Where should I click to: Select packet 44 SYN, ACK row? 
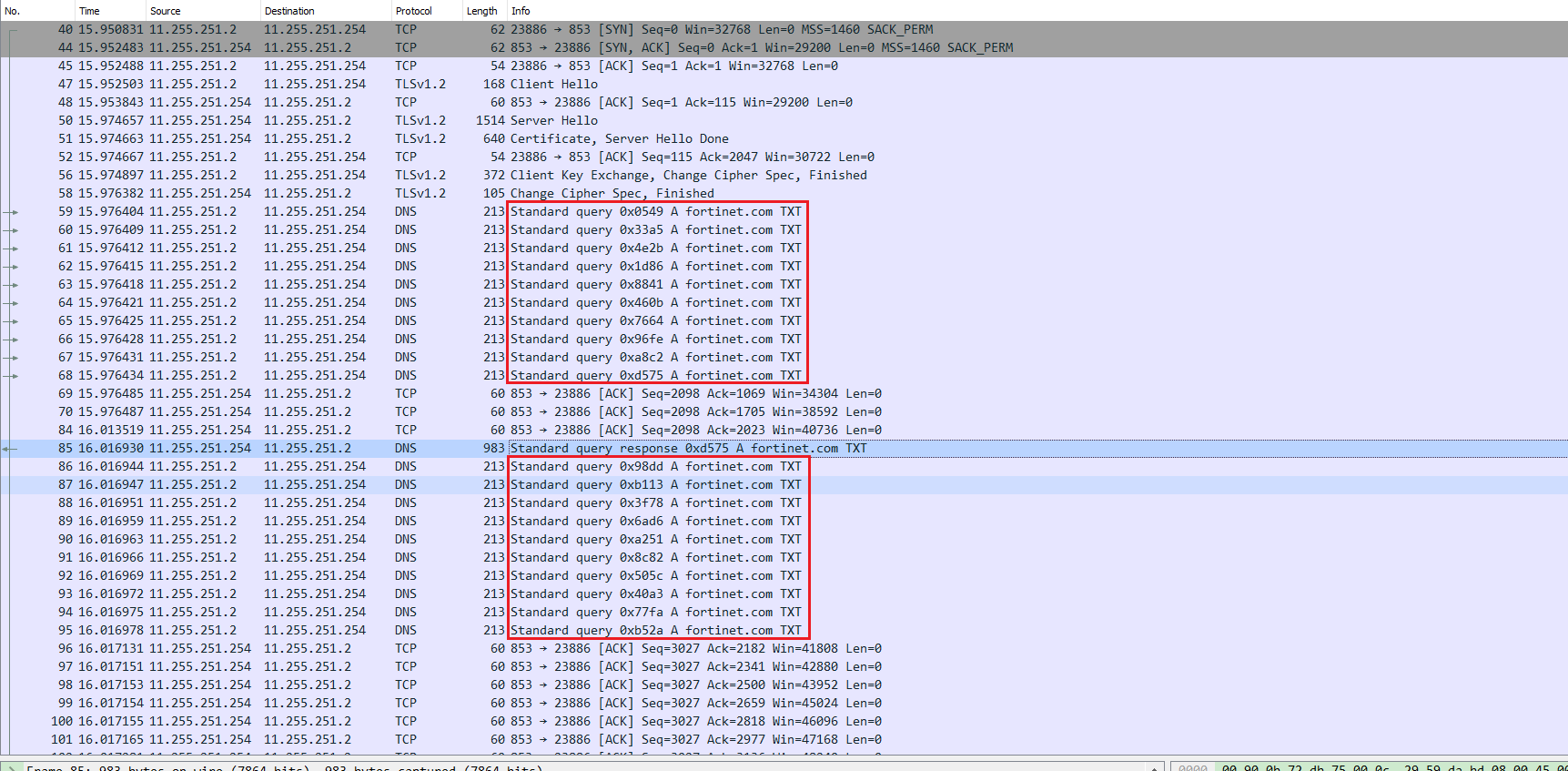[784, 47]
